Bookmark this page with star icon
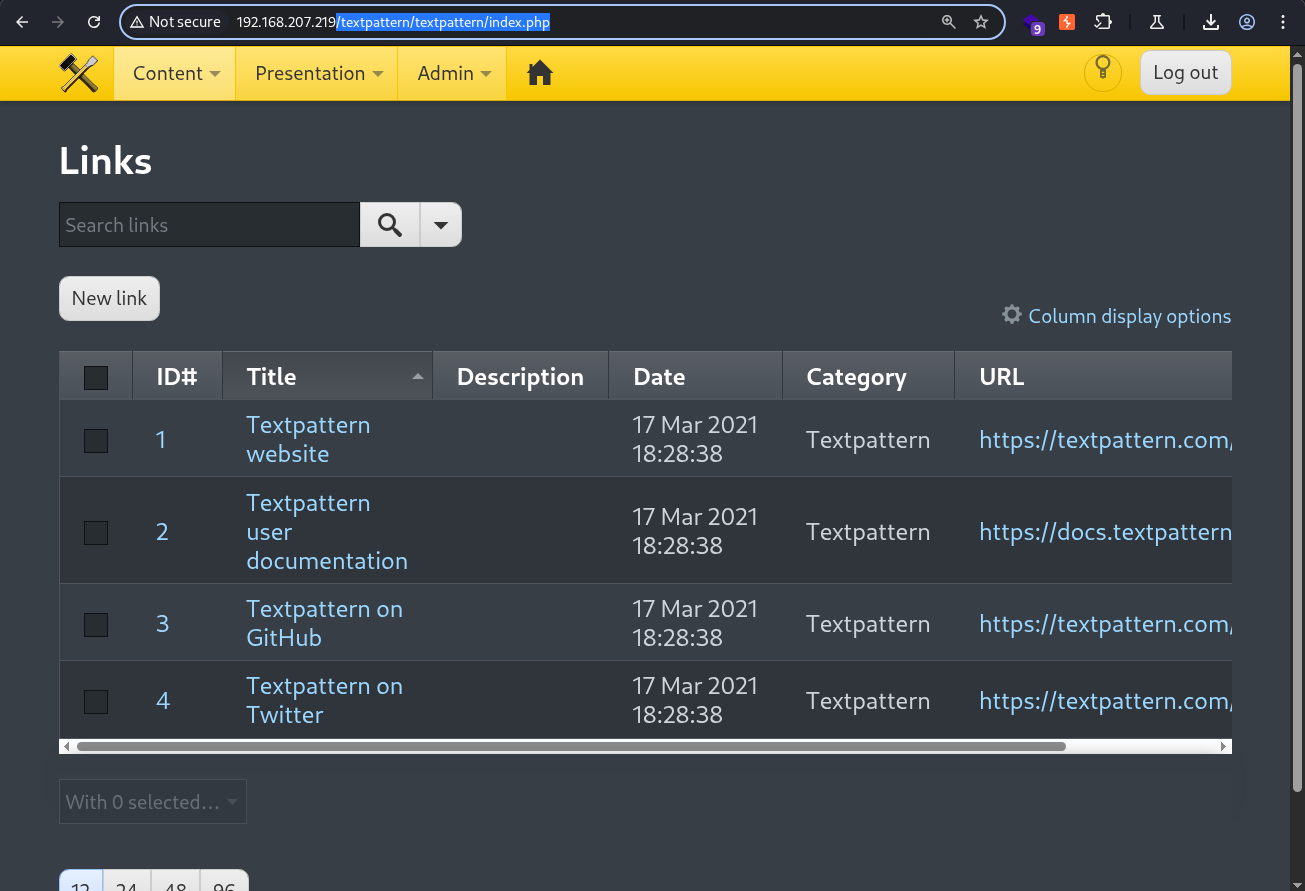The image size is (1305, 891). 981,22
